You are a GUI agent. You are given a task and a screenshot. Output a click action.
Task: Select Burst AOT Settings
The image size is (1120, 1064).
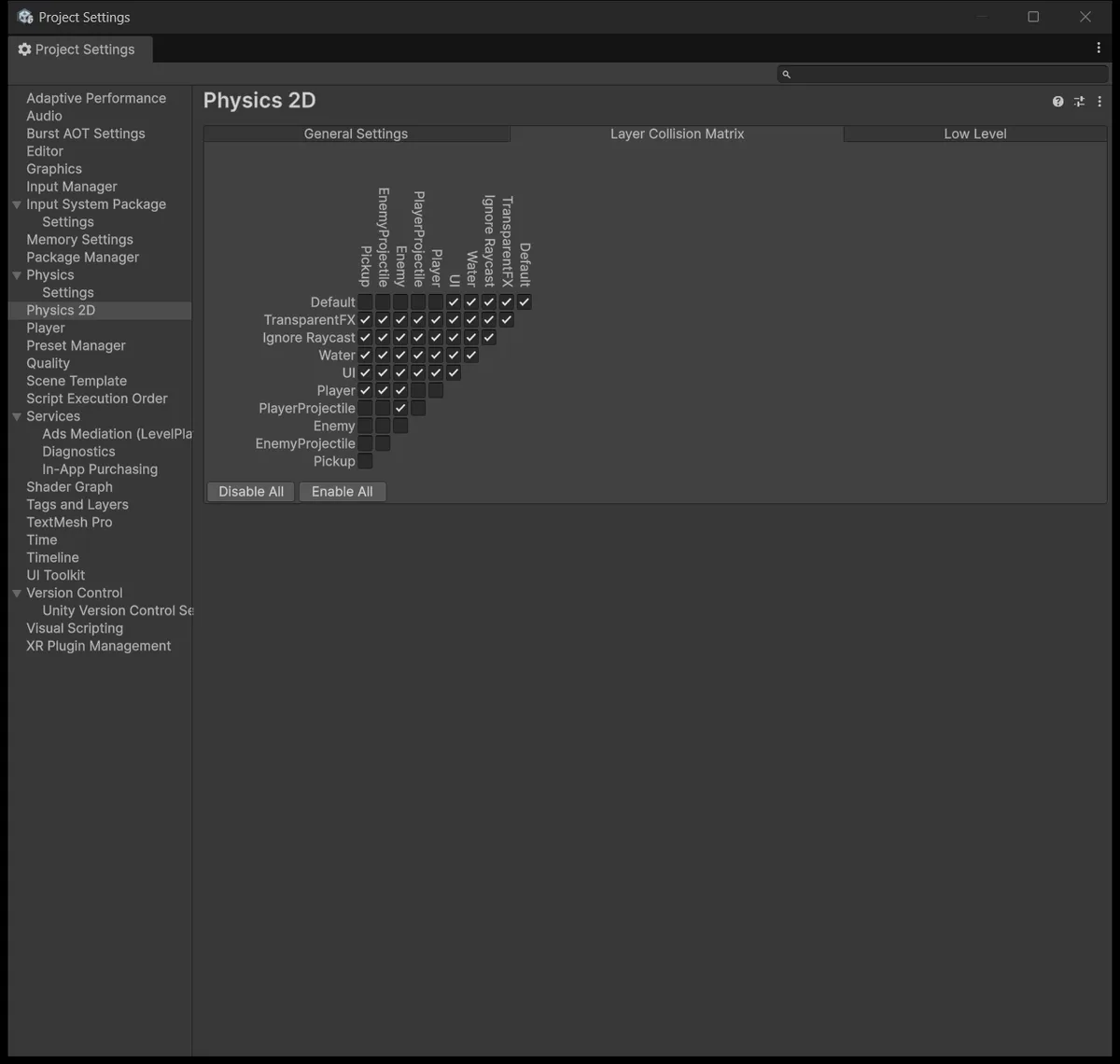click(86, 133)
